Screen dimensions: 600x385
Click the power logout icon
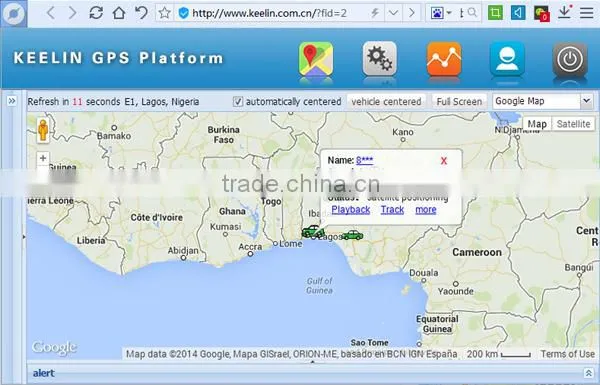(x=570, y=59)
